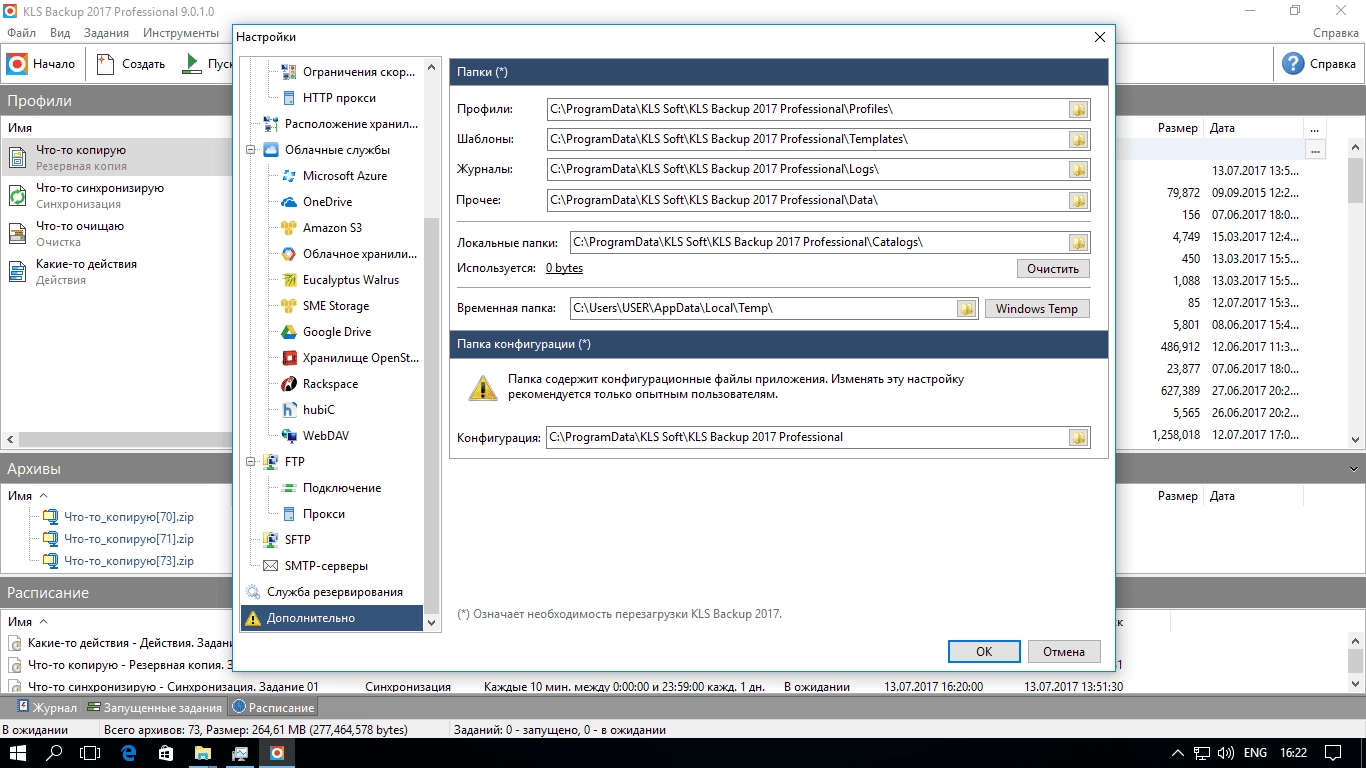Select HTTP прокси tree item

(339, 98)
